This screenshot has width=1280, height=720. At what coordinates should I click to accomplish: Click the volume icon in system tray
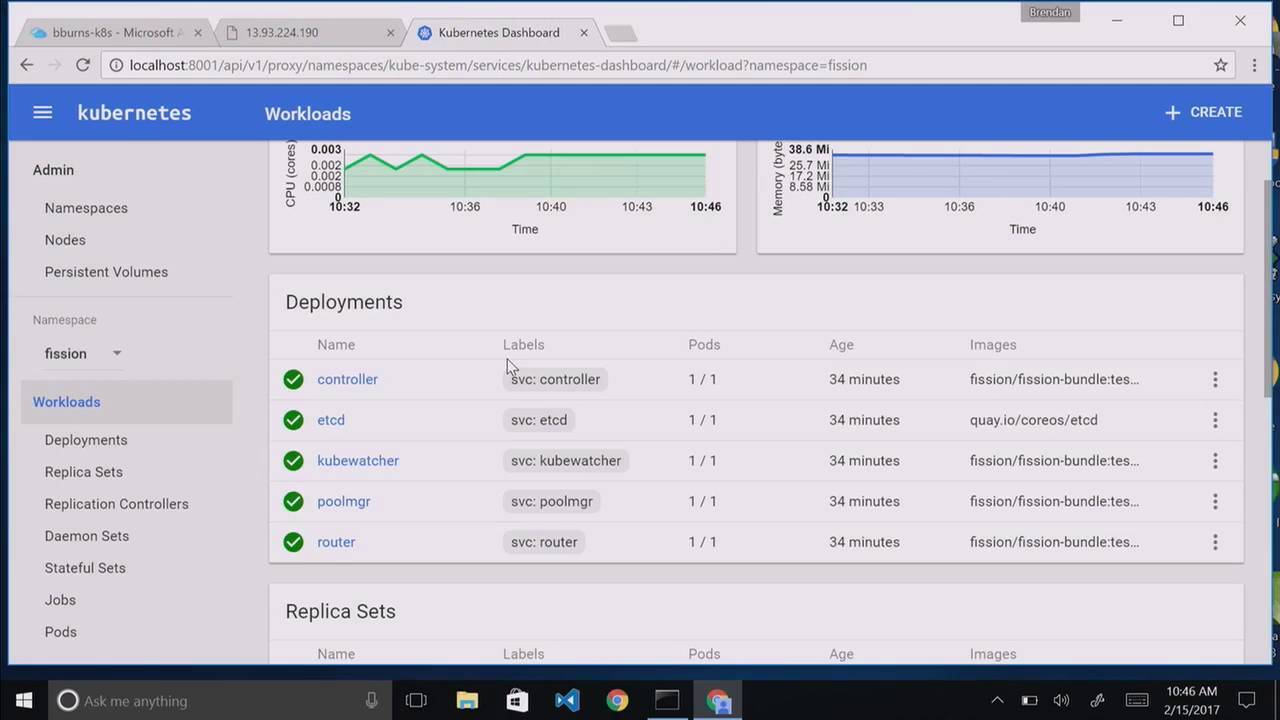point(1062,700)
